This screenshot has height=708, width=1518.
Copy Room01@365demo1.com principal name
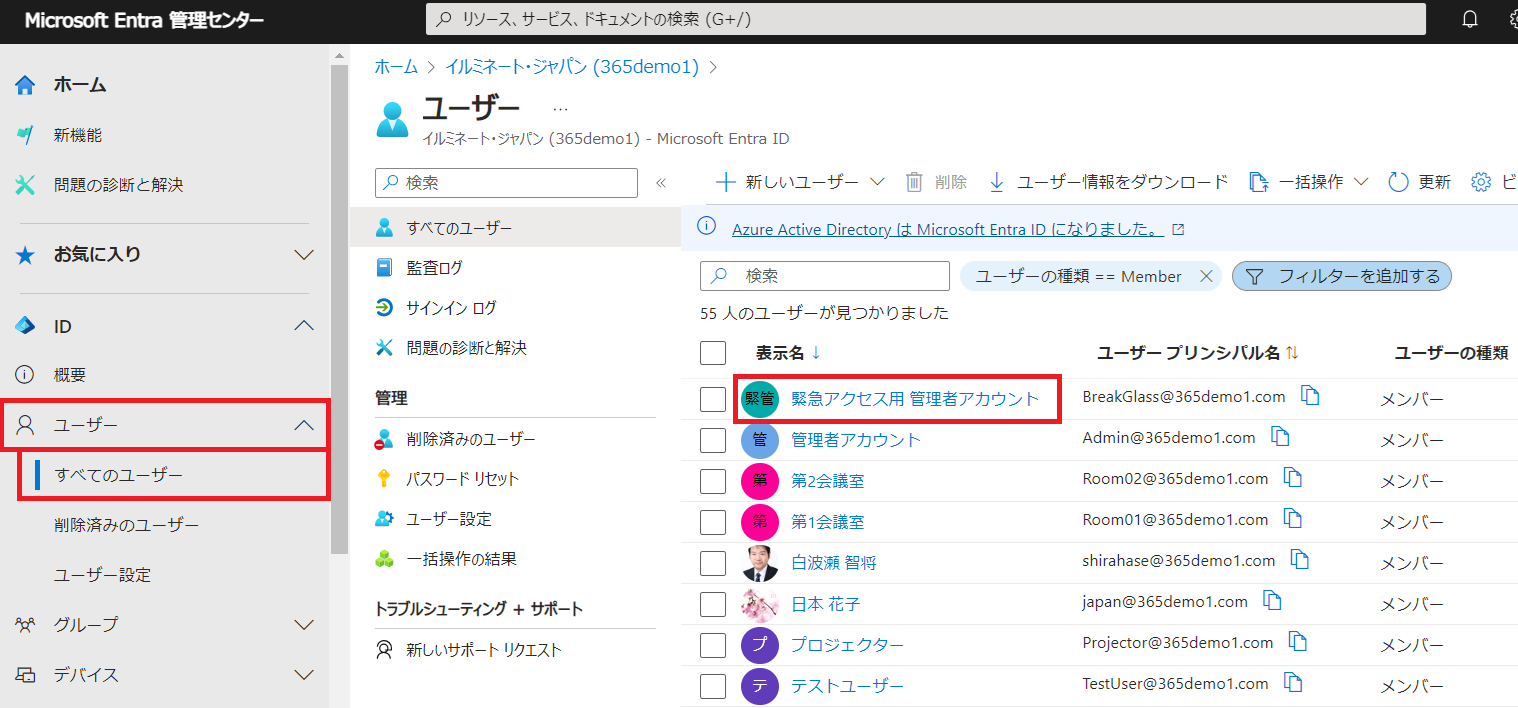pyautogui.click(x=1293, y=518)
